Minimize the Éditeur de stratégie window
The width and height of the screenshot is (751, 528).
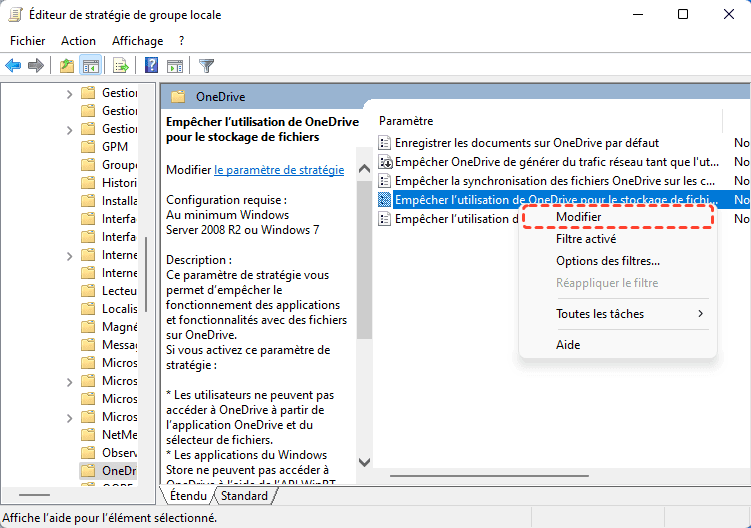[638, 14]
